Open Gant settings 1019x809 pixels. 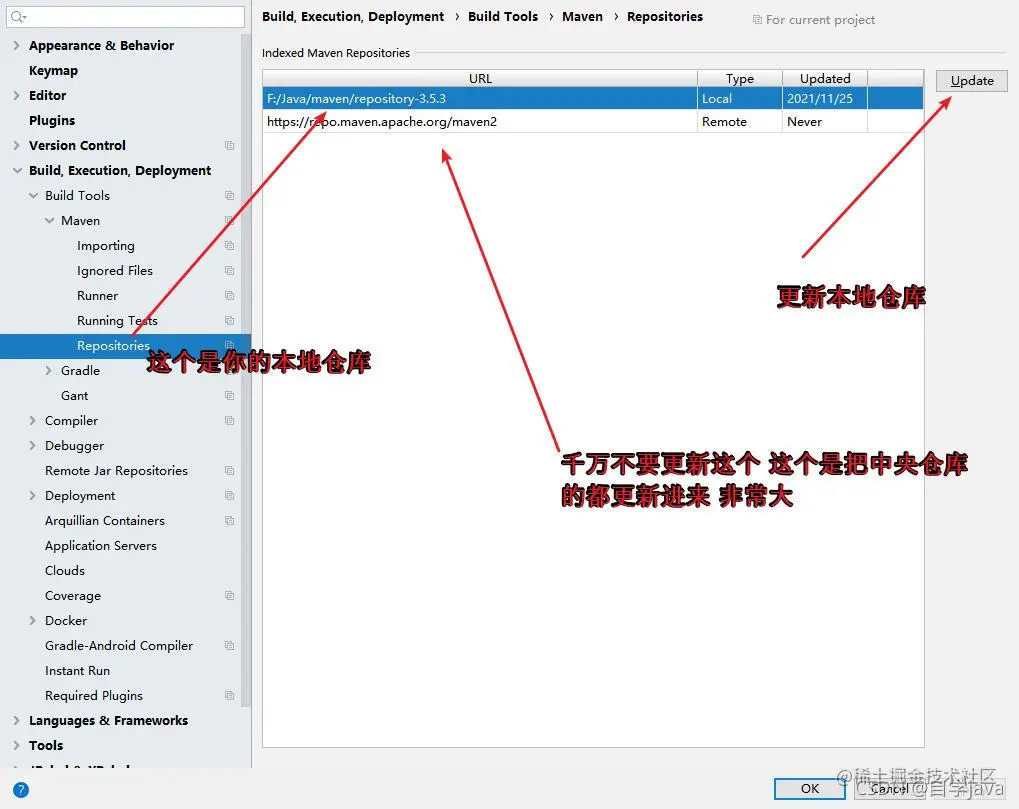pos(75,396)
